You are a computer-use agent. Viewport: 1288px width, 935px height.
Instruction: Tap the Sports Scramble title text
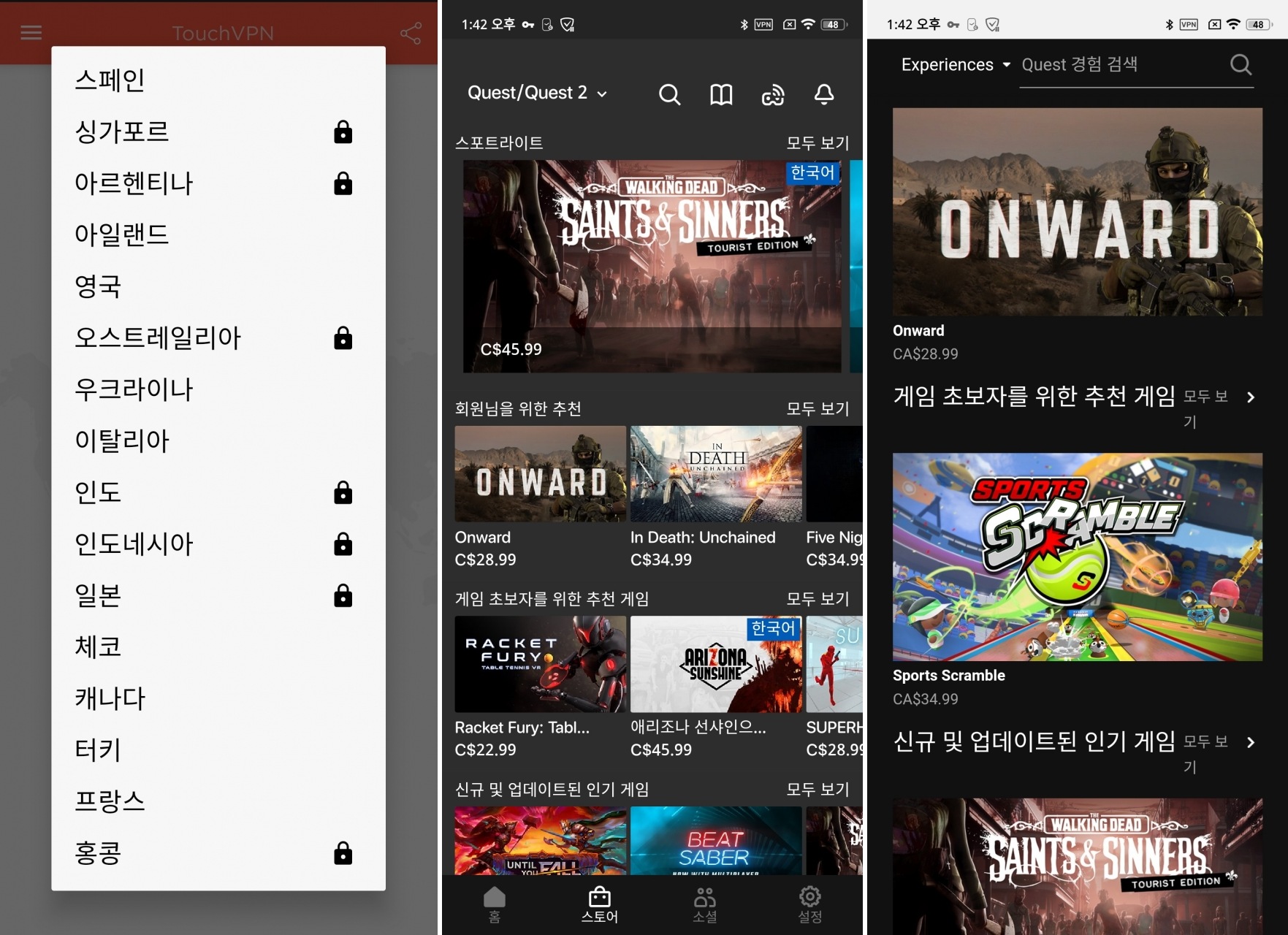(x=948, y=676)
